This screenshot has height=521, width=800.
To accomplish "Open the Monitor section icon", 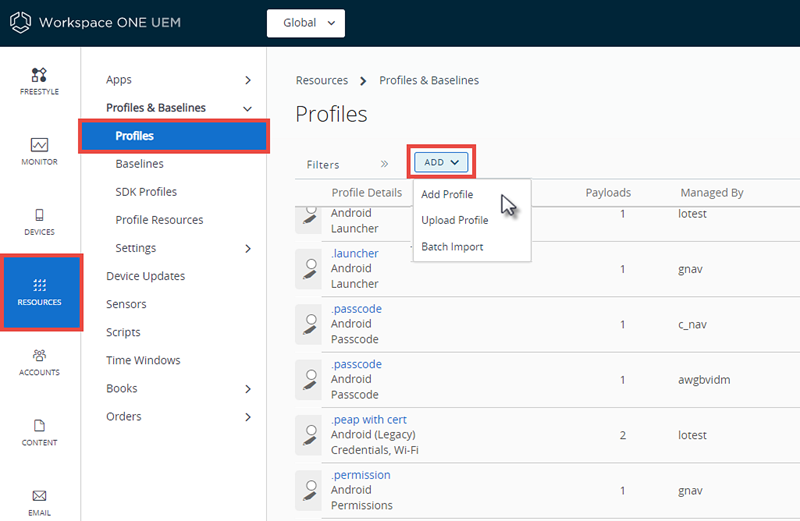I will pos(39,145).
